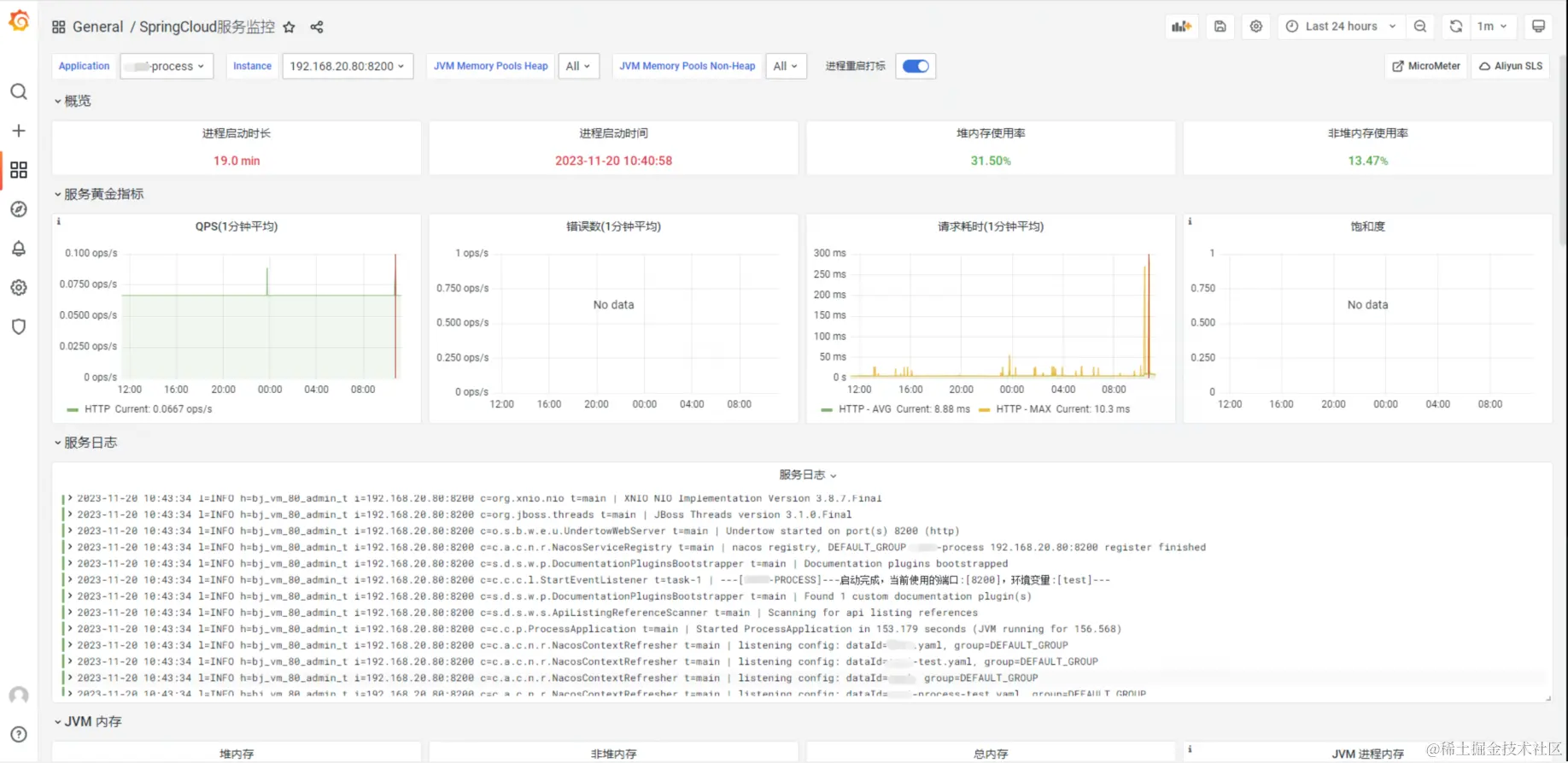Open 非堆内存使用率 panel title menu
Viewport: 1568px width, 763px height.
pyautogui.click(x=1367, y=133)
